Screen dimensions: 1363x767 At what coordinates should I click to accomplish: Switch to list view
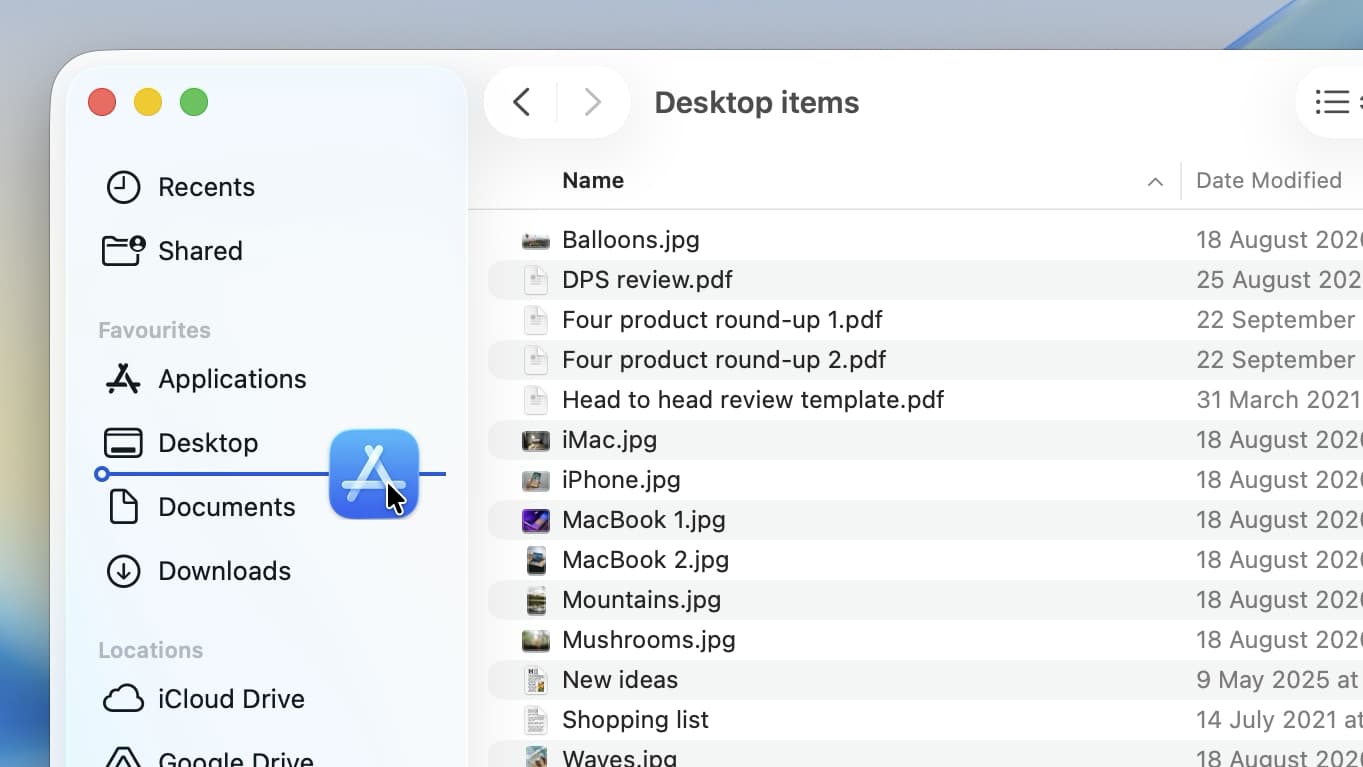1330,102
